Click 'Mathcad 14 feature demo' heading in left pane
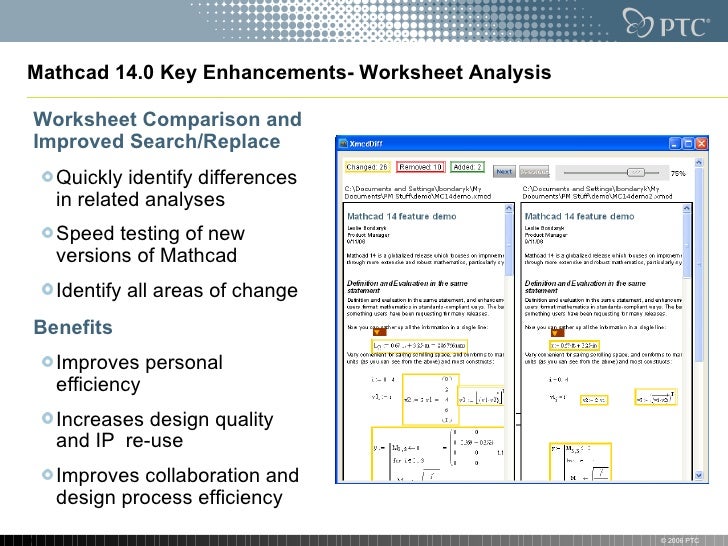This screenshot has width=728, height=546. [402, 216]
